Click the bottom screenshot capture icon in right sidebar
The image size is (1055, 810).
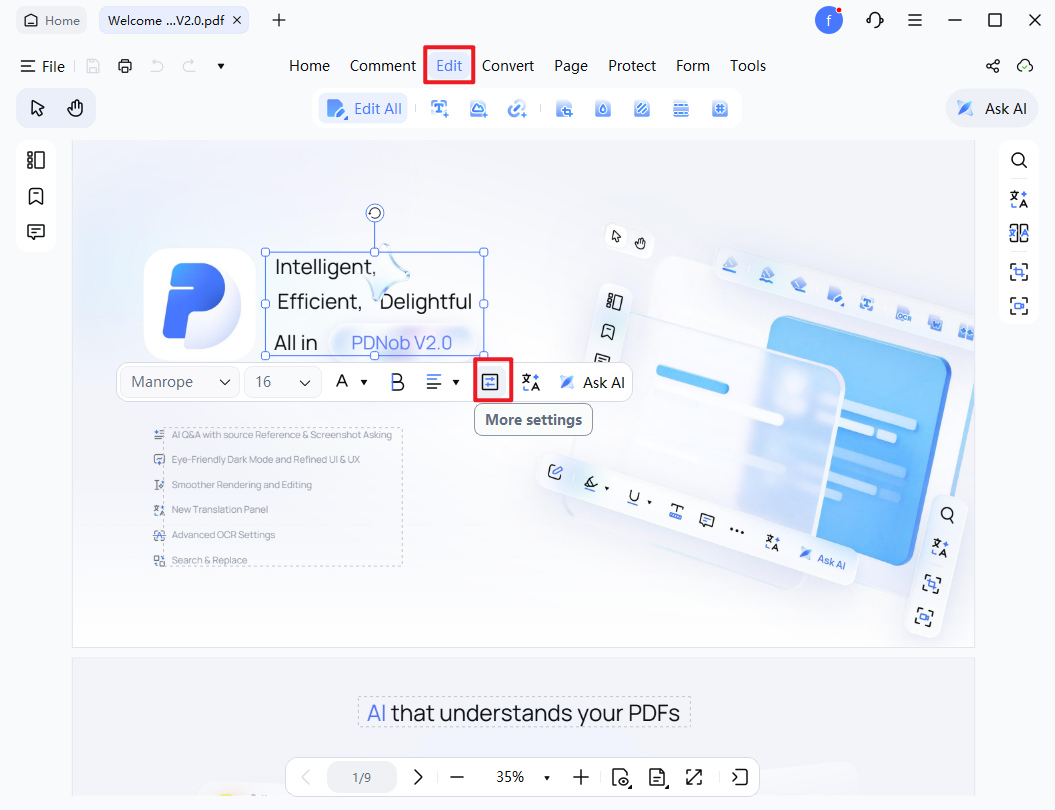click(x=1019, y=305)
